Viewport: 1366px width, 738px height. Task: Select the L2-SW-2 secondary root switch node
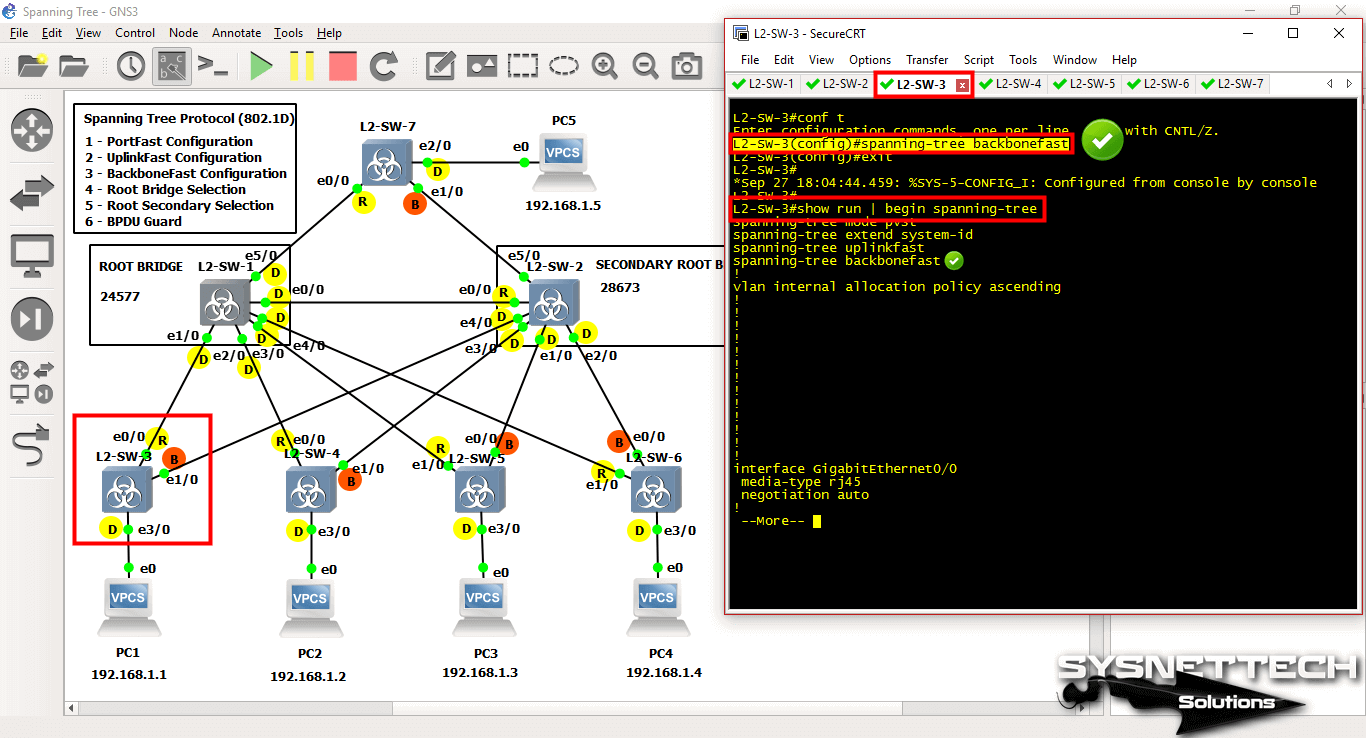(x=554, y=302)
